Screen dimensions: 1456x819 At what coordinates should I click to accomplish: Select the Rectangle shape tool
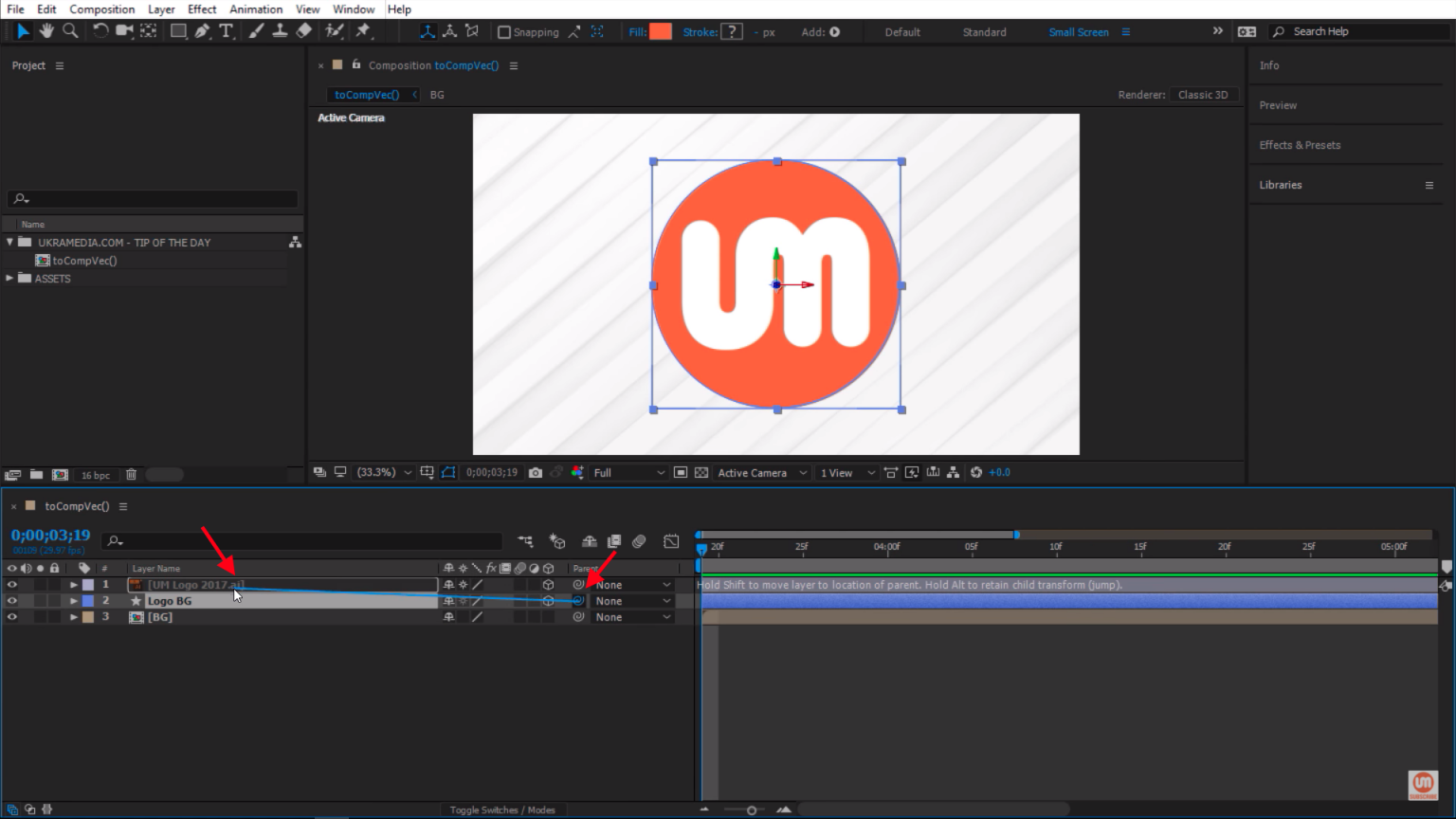coord(177,31)
